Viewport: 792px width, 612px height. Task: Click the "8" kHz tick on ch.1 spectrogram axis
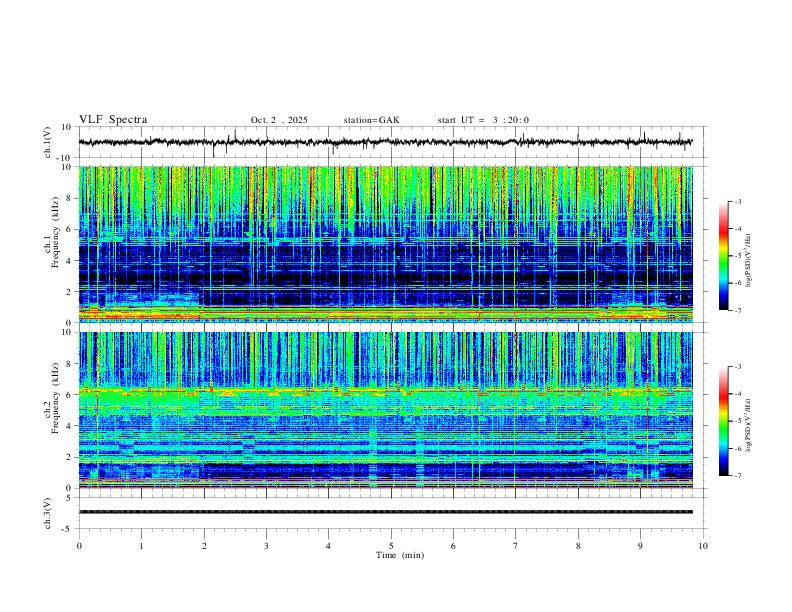[x=70, y=198]
